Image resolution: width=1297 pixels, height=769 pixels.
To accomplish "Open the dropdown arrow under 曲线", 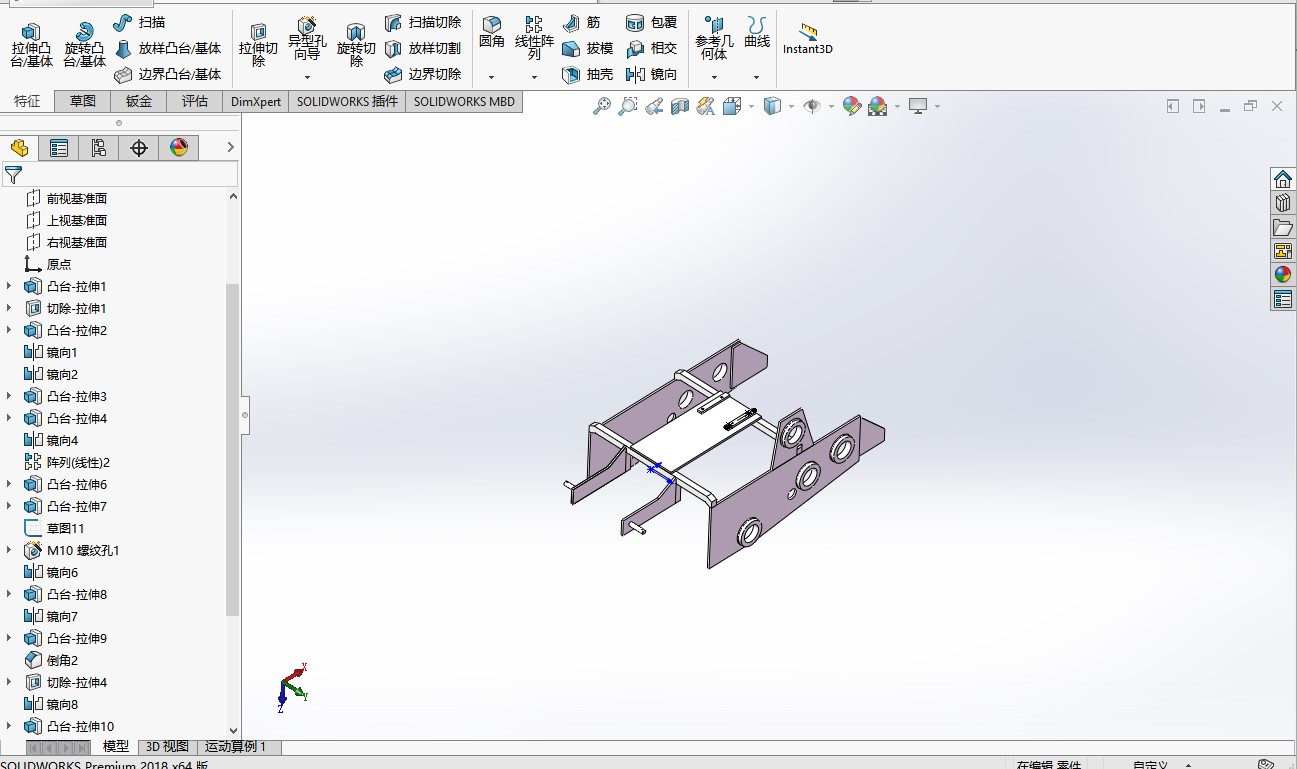I will (757, 77).
